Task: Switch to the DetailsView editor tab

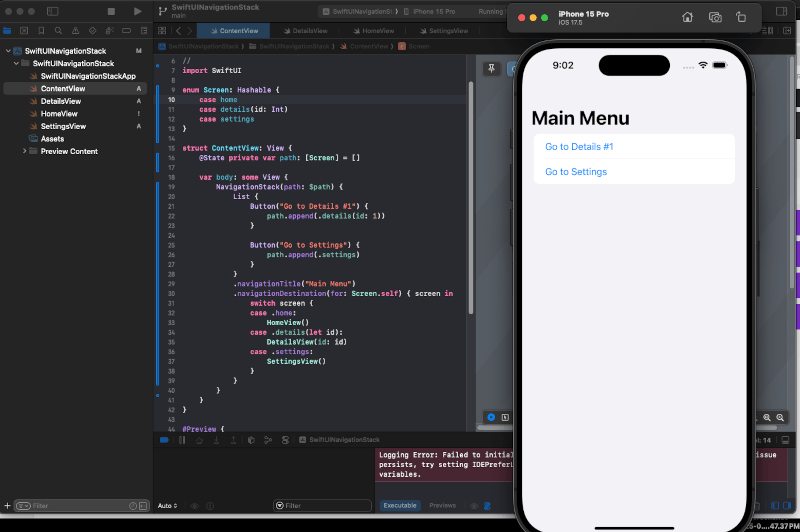Action: (306, 31)
